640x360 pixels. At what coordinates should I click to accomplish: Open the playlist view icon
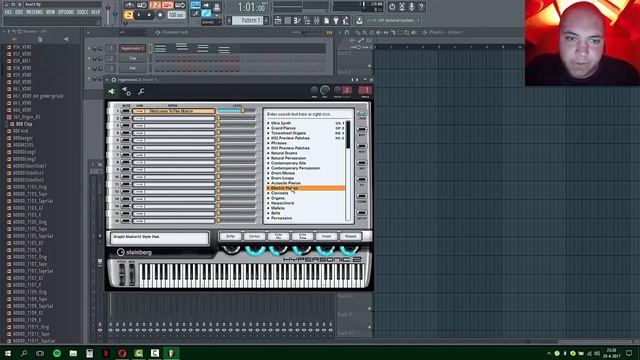pyautogui.click(x=278, y=20)
